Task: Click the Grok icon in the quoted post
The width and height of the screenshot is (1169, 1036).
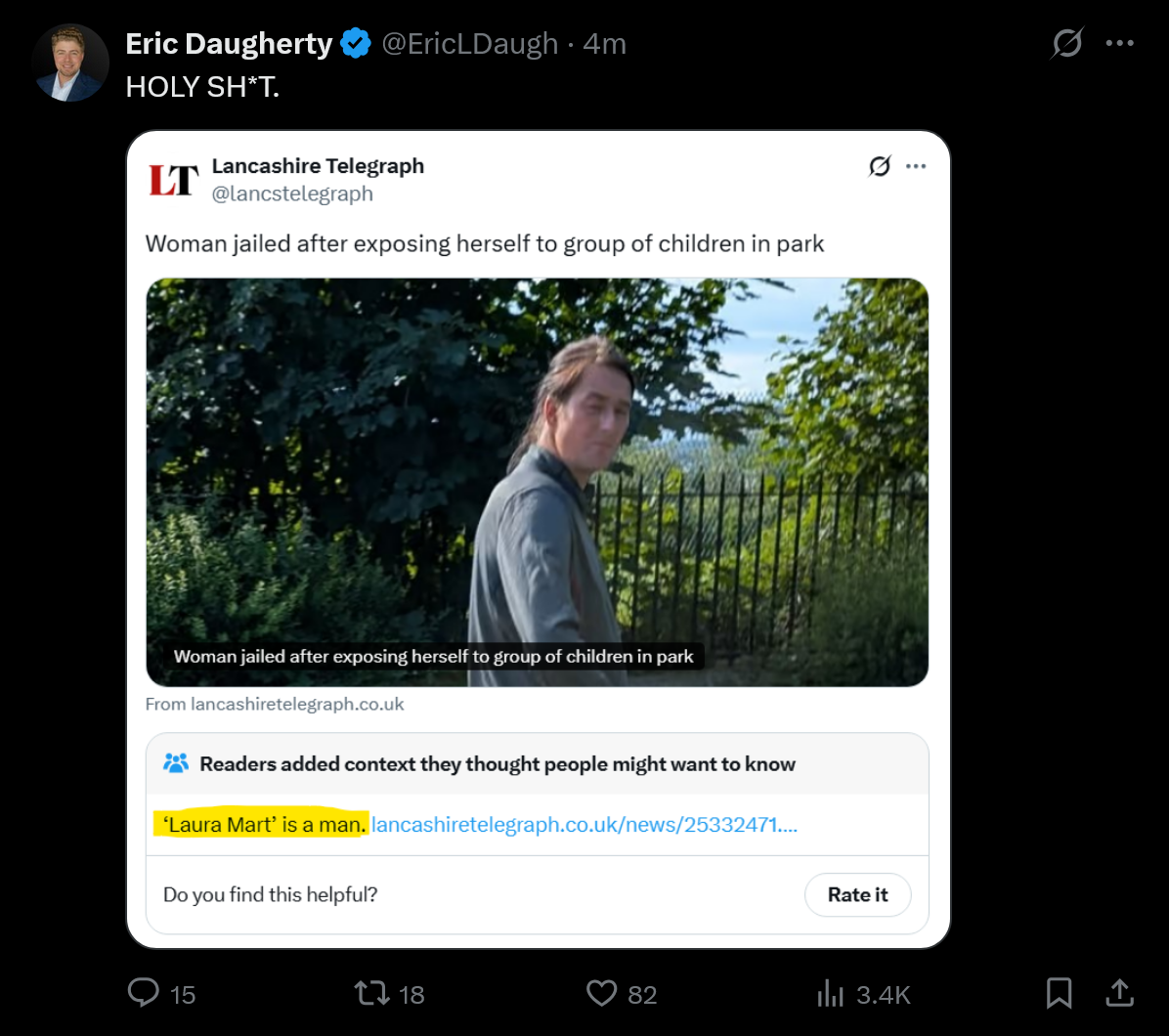Action: pyautogui.click(x=880, y=166)
